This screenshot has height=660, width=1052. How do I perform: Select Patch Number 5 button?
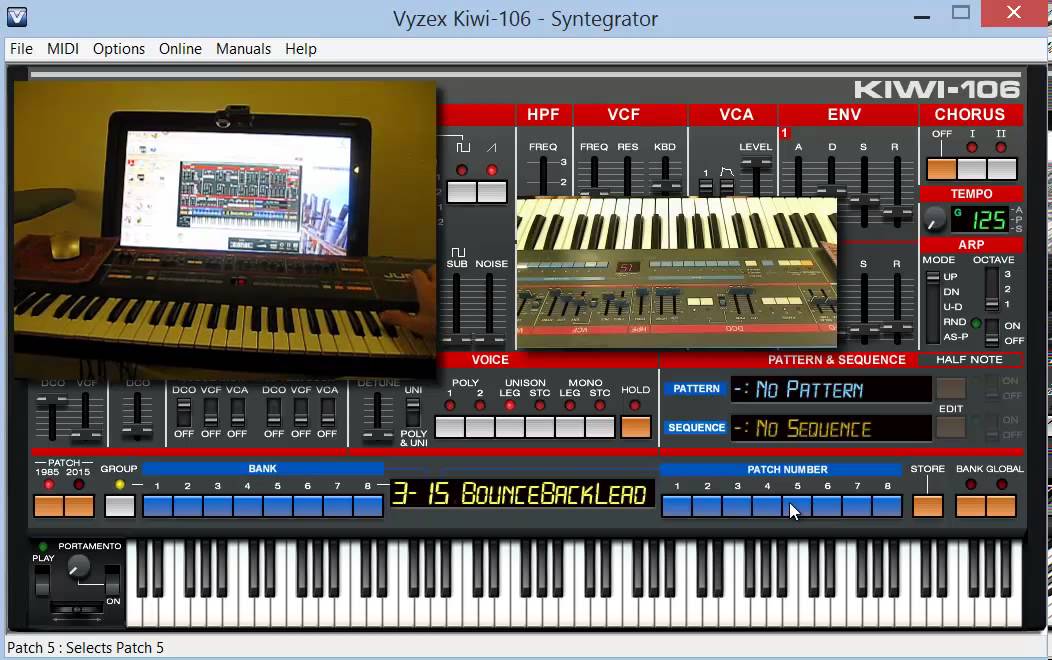[797, 506]
